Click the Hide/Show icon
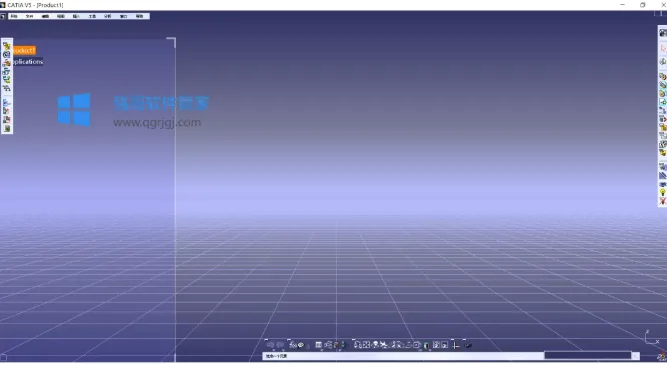This screenshot has height=365, width=667. click(436, 345)
